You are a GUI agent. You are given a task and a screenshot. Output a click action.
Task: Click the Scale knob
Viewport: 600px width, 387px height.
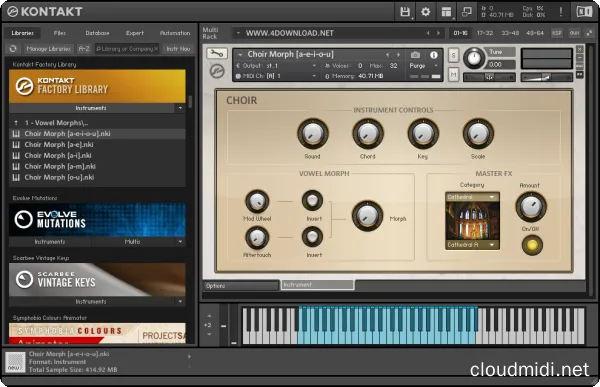click(478, 134)
